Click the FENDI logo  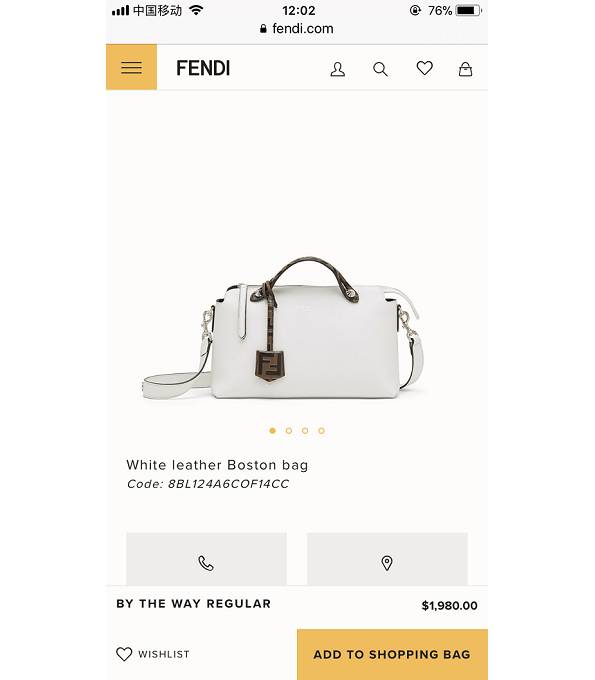(x=203, y=69)
